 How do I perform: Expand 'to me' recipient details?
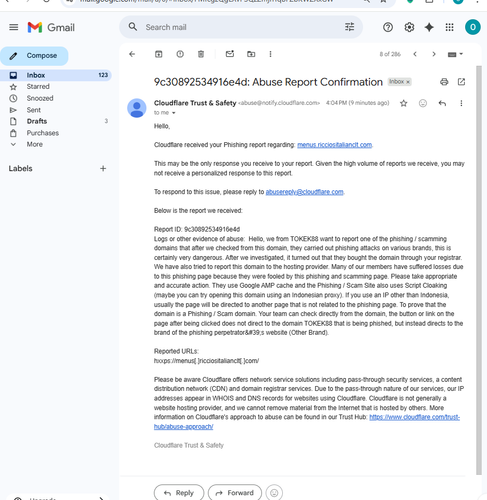point(173,113)
